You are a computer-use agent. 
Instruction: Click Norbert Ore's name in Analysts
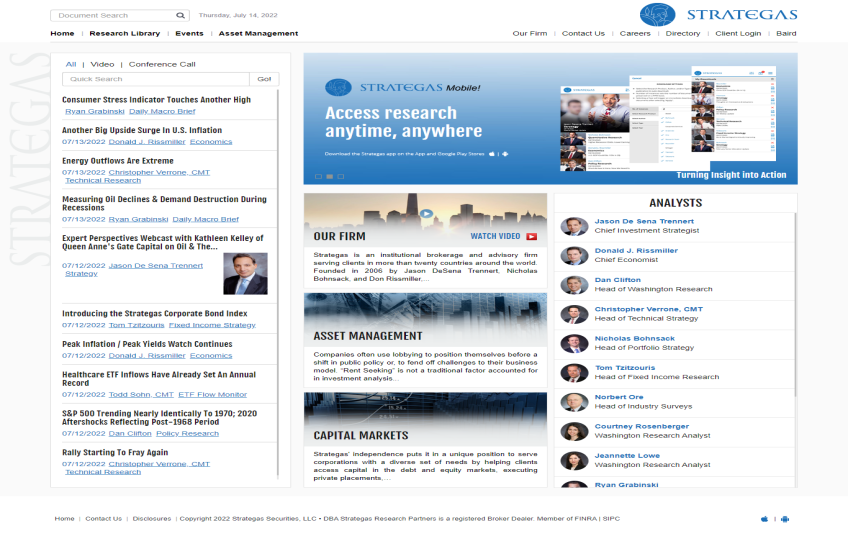pos(619,397)
